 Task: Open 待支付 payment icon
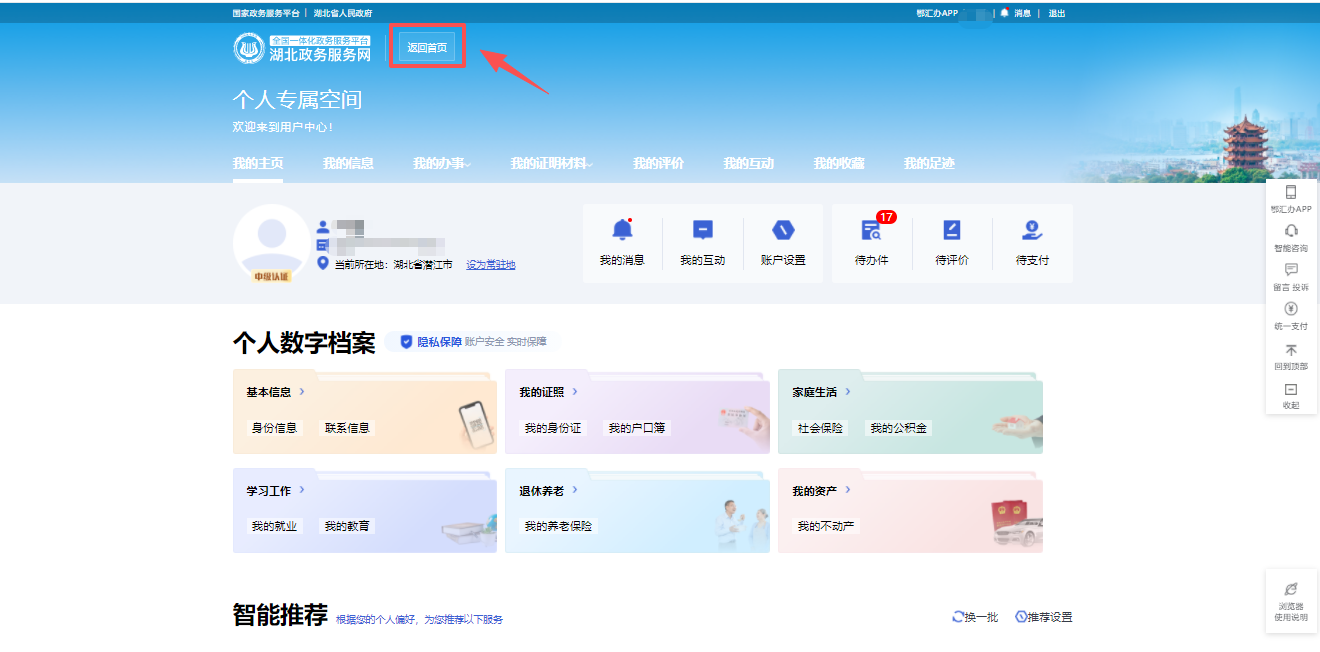coord(1032,231)
